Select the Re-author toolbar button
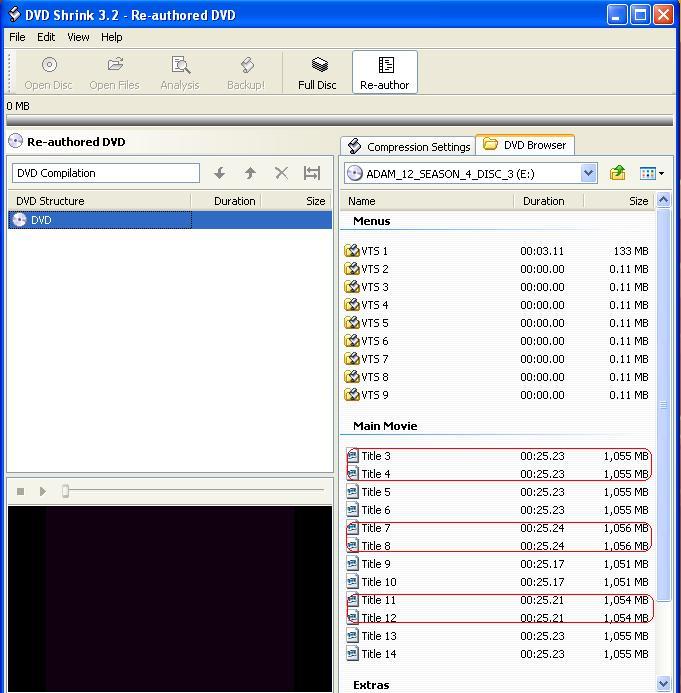This screenshot has height=693, width=681. pyautogui.click(x=384, y=72)
